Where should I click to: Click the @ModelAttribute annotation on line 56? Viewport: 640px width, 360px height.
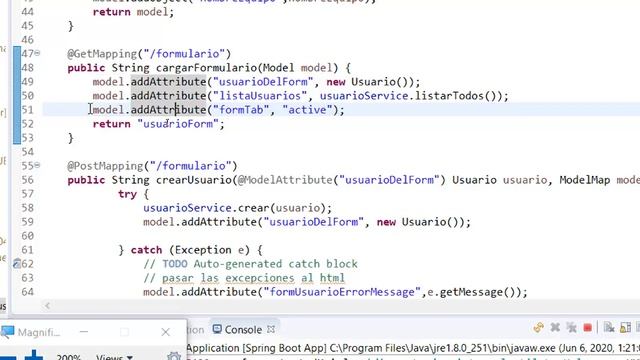(x=285, y=180)
